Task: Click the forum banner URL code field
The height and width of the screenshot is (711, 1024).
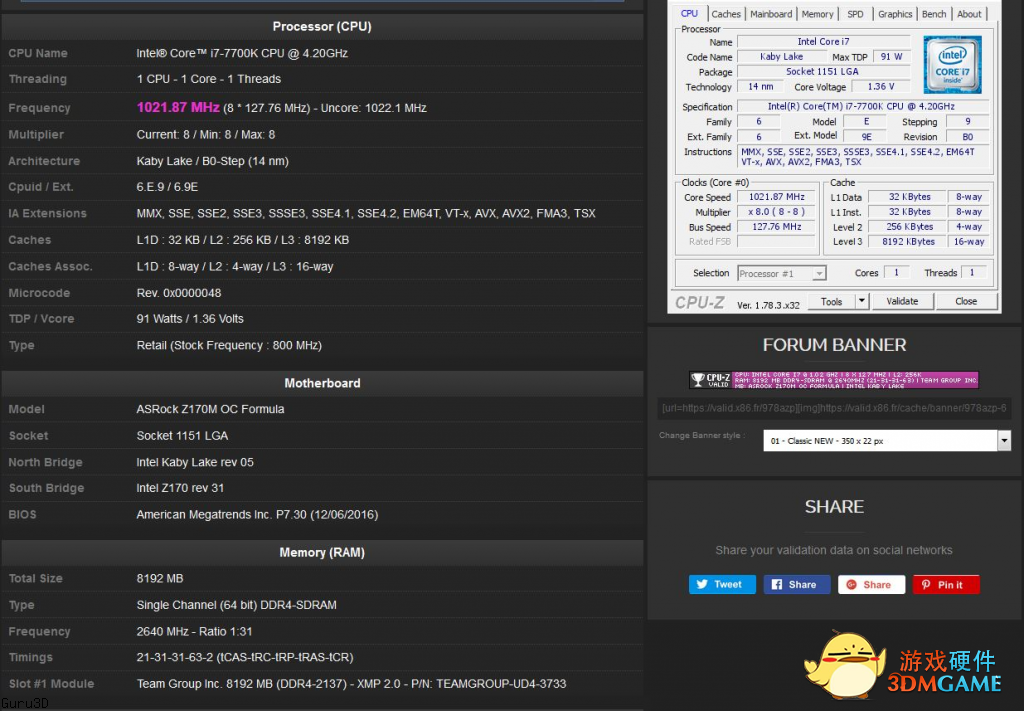Action: click(x=834, y=408)
